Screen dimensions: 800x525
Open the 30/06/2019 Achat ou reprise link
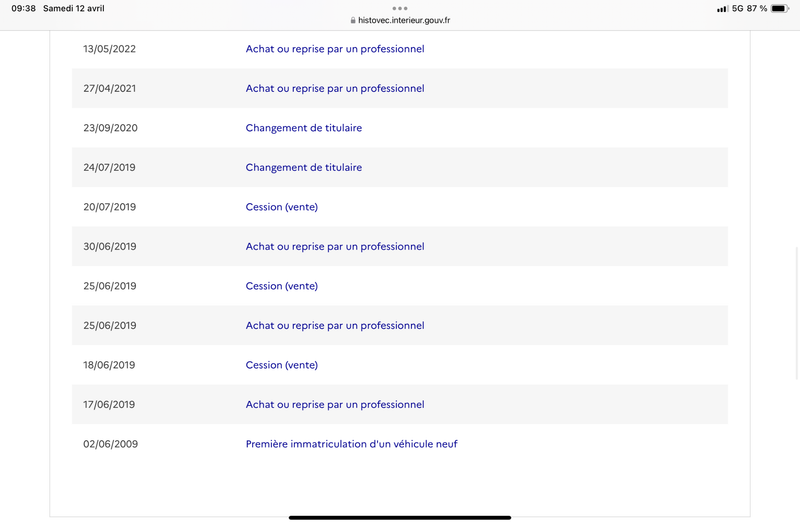(x=335, y=246)
